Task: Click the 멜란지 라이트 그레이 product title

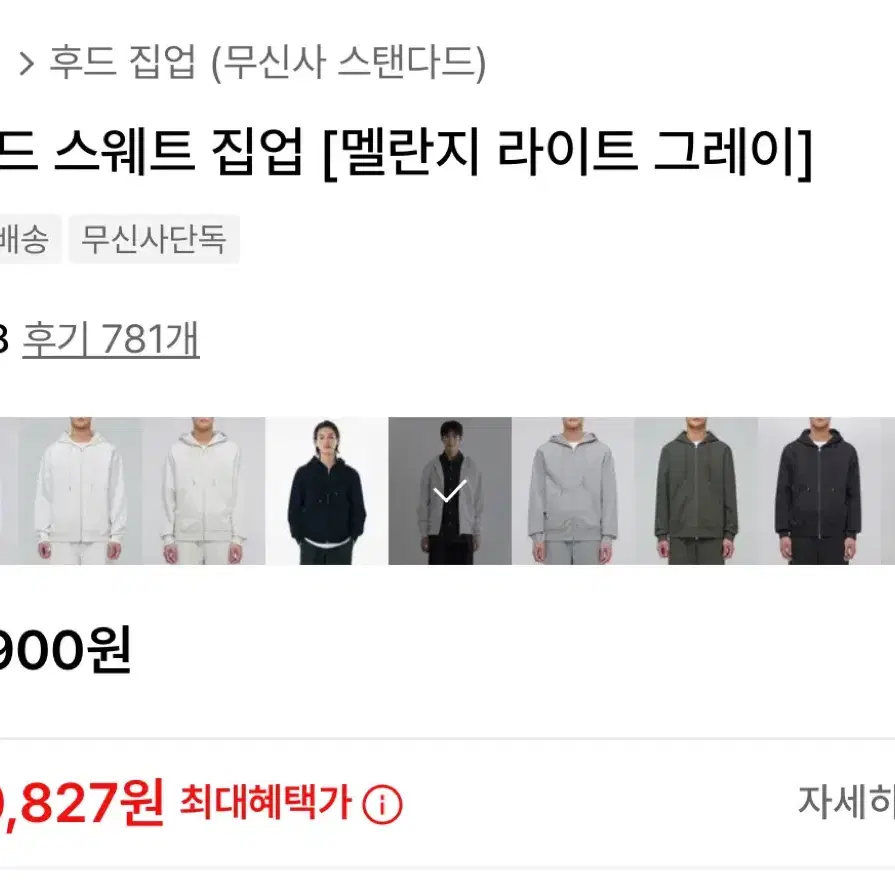Action: [406, 152]
